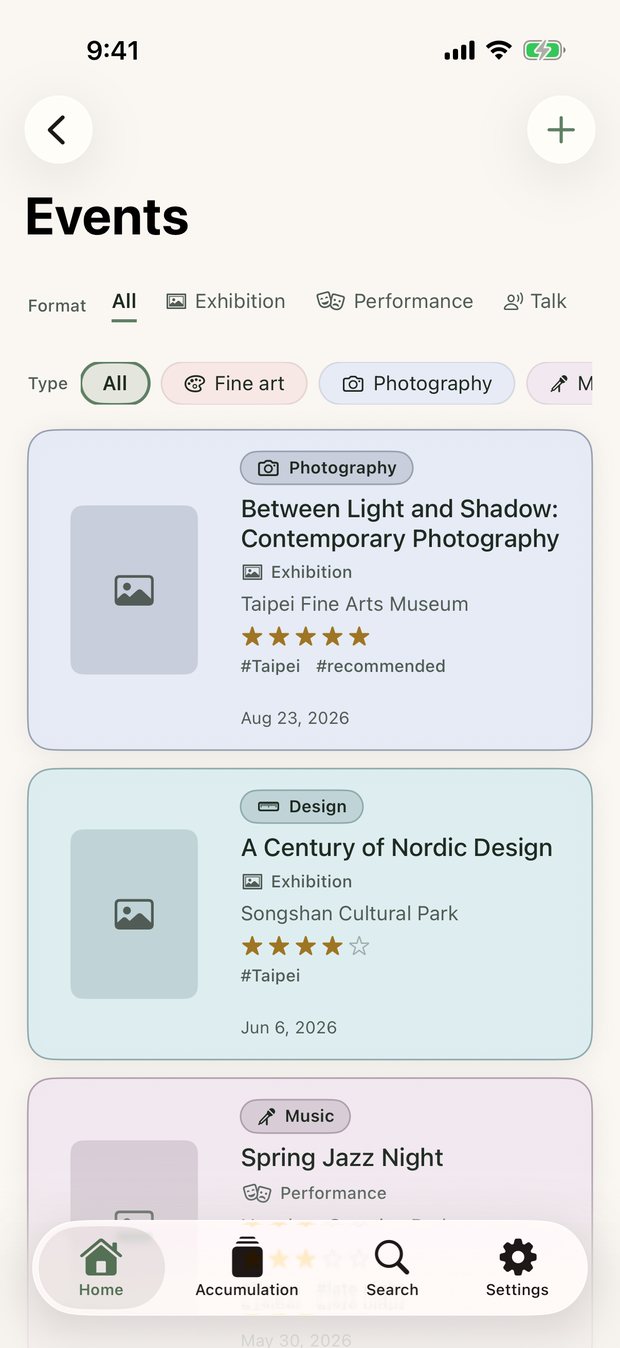Choose the All format tab
This screenshot has height=1348, width=620.
[124, 303]
